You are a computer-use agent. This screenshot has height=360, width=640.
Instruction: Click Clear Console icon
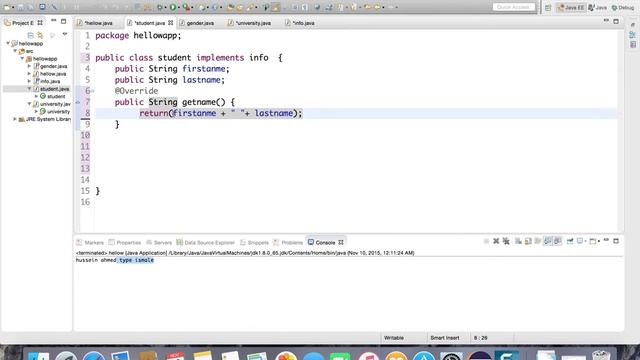point(518,241)
